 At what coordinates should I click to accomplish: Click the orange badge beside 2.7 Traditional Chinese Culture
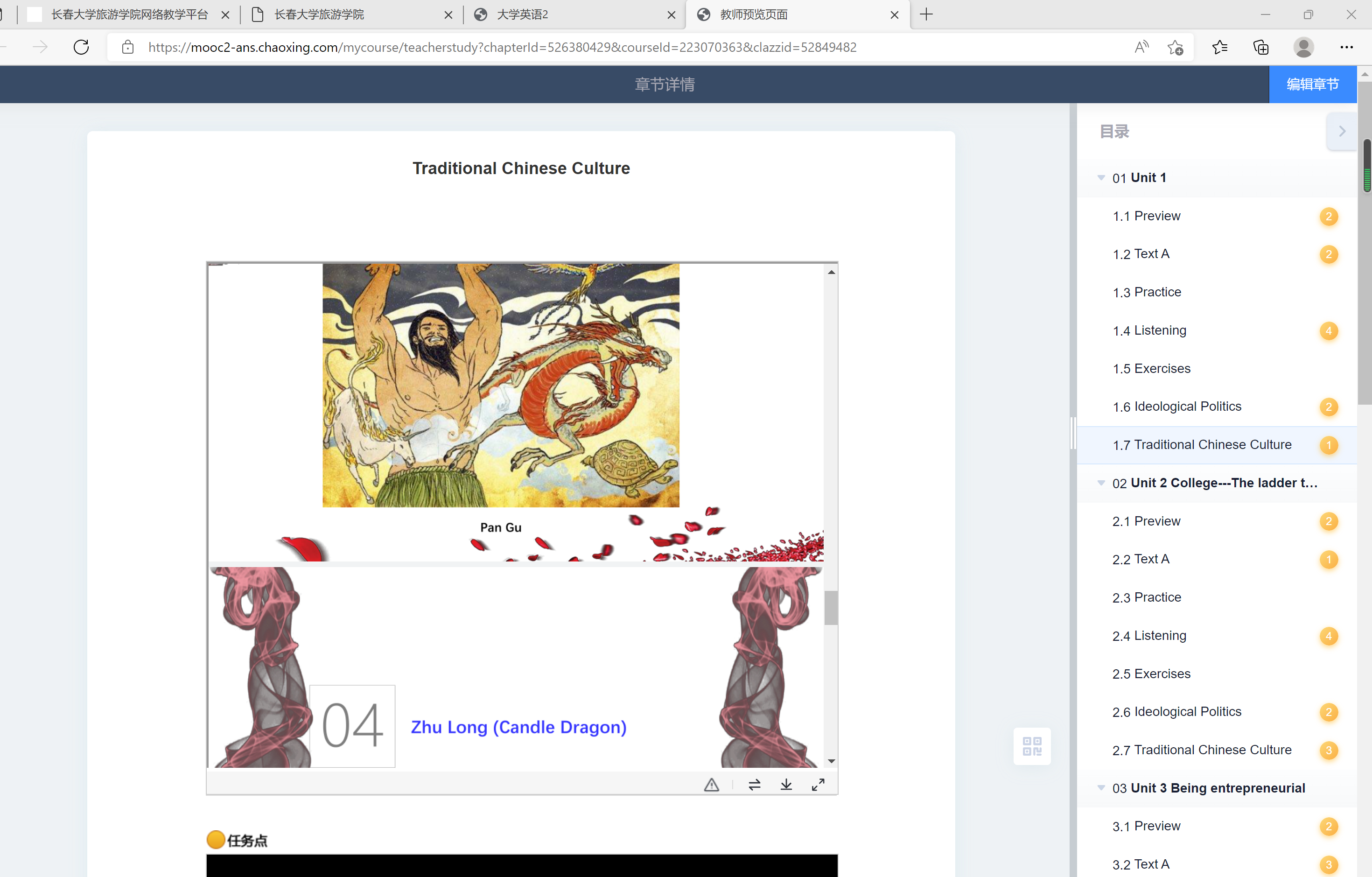[1328, 750]
